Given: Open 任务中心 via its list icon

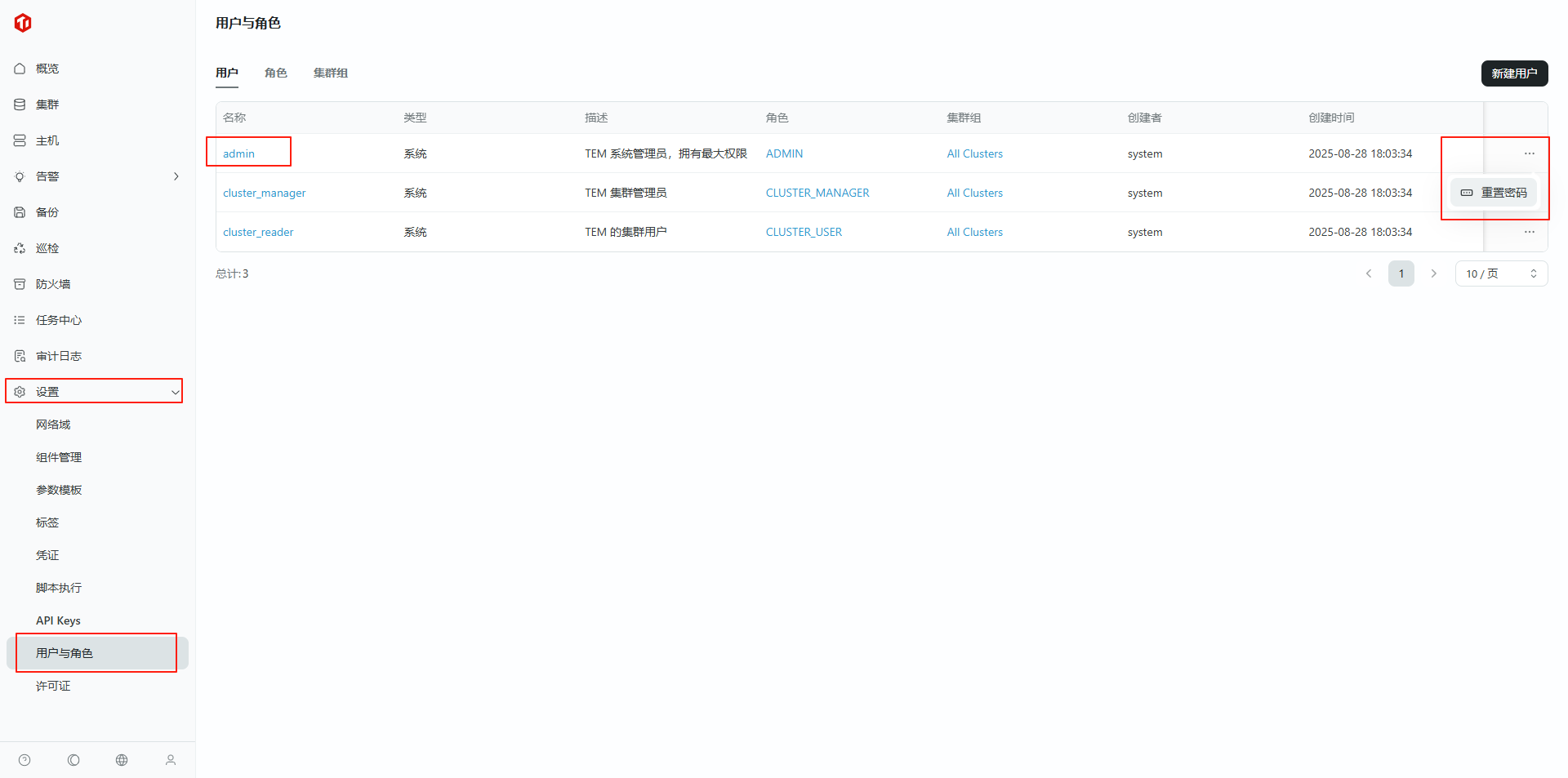Looking at the screenshot, I should [20, 320].
